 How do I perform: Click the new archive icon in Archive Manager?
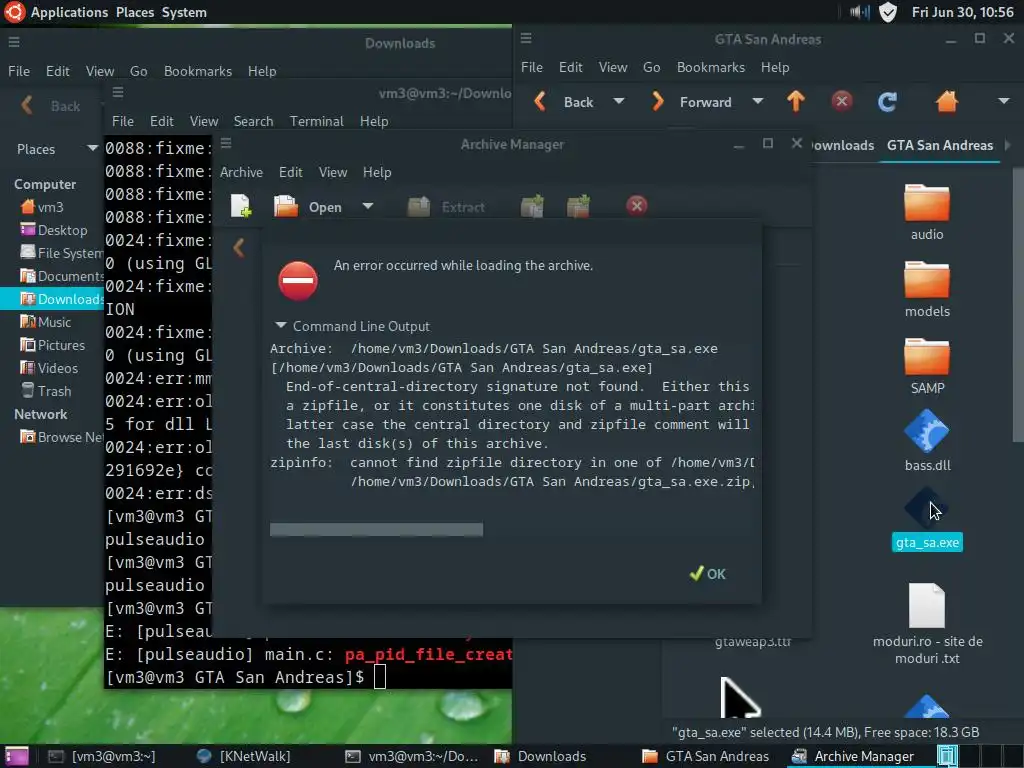click(x=240, y=206)
